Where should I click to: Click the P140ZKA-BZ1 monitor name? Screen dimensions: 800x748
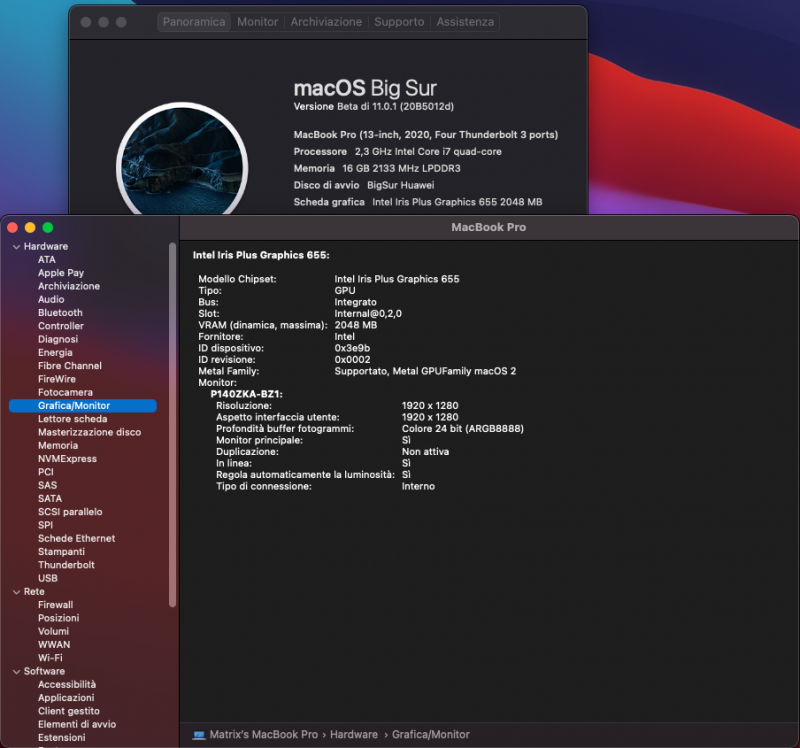(246, 394)
